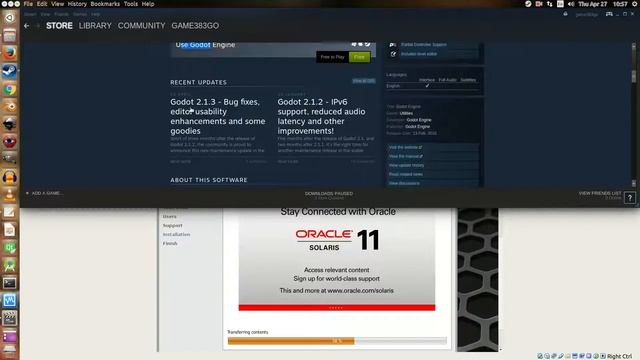The image size is (640, 360).
Task: Click the Steam account name dropdown
Action: (x=587, y=14)
